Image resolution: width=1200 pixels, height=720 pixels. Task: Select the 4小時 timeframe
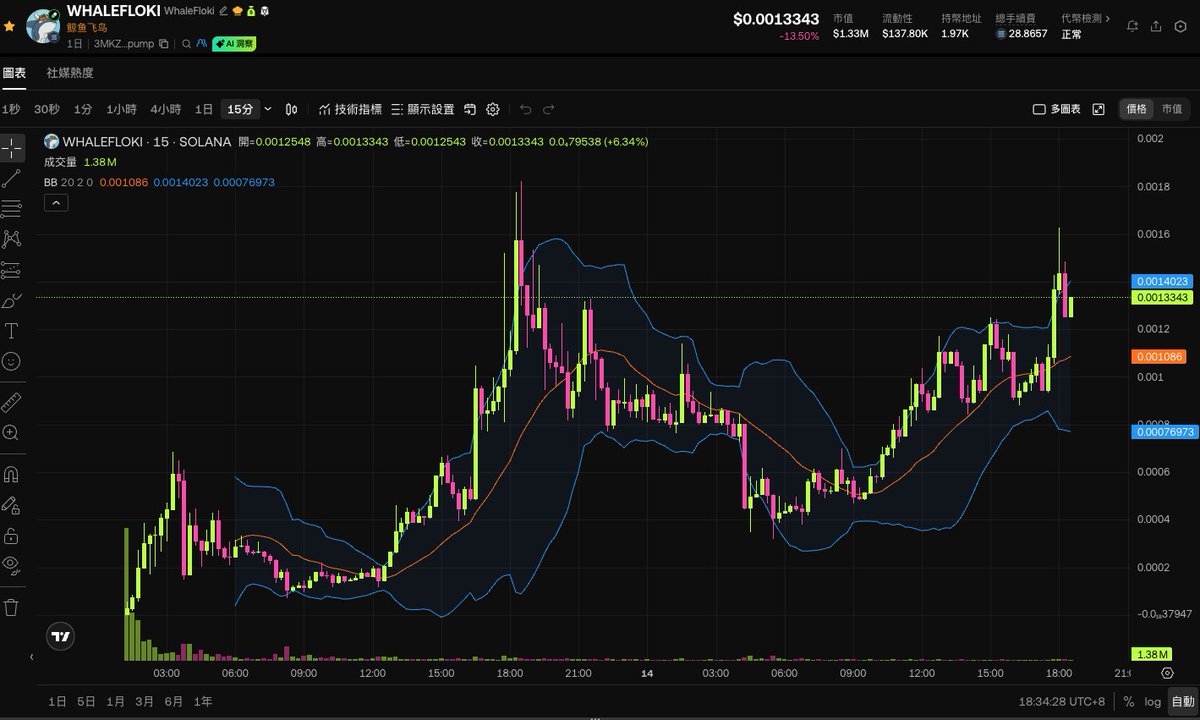(166, 109)
